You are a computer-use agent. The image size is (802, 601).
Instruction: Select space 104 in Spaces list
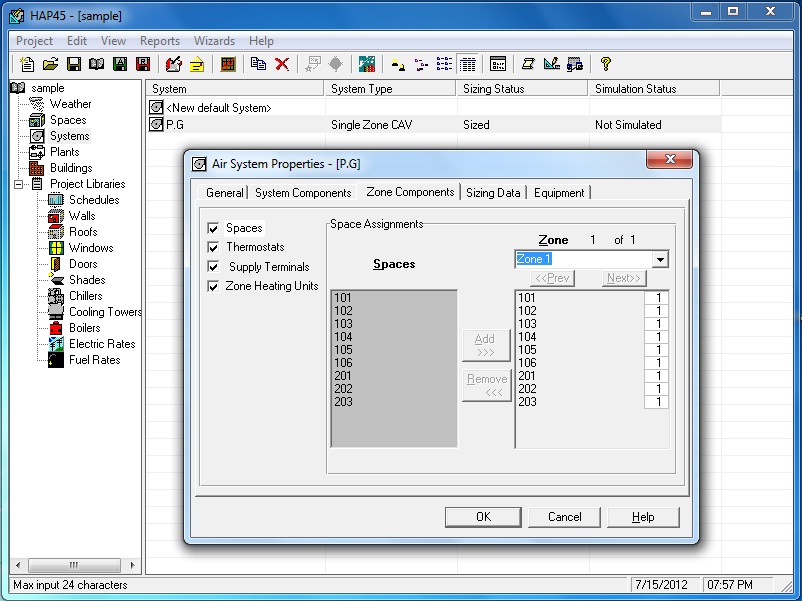[343, 337]
